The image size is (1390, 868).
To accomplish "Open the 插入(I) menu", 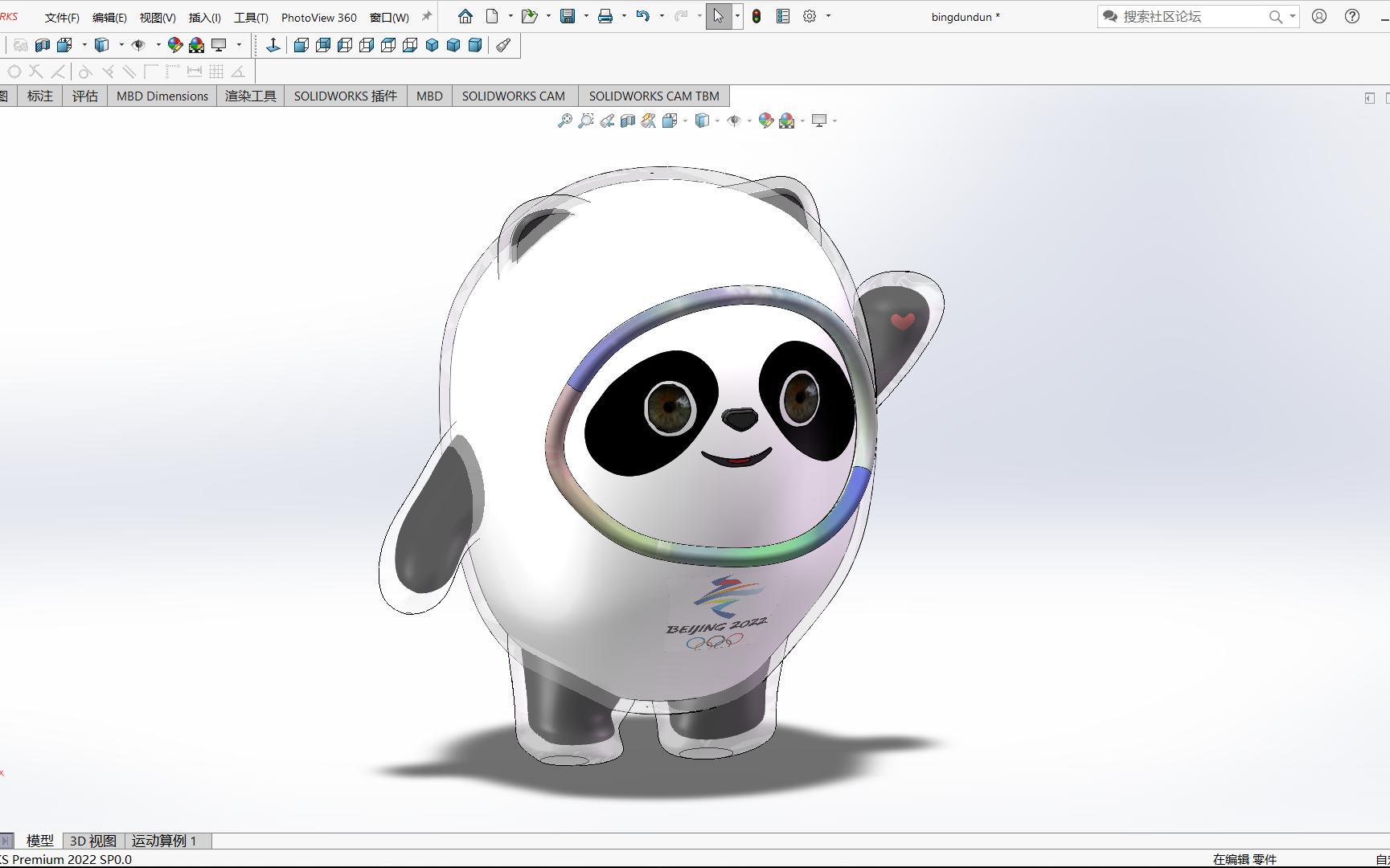I will tap(204, 17).
